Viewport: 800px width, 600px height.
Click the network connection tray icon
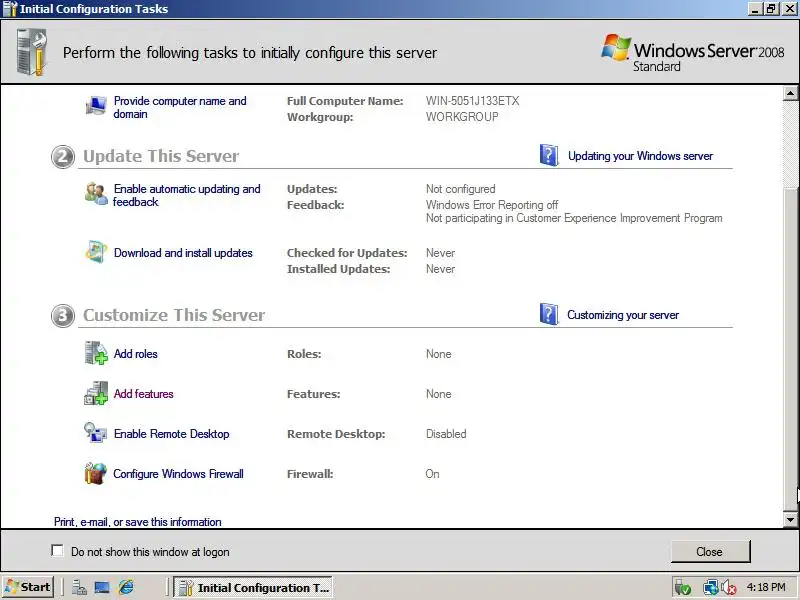click(710, 588)
